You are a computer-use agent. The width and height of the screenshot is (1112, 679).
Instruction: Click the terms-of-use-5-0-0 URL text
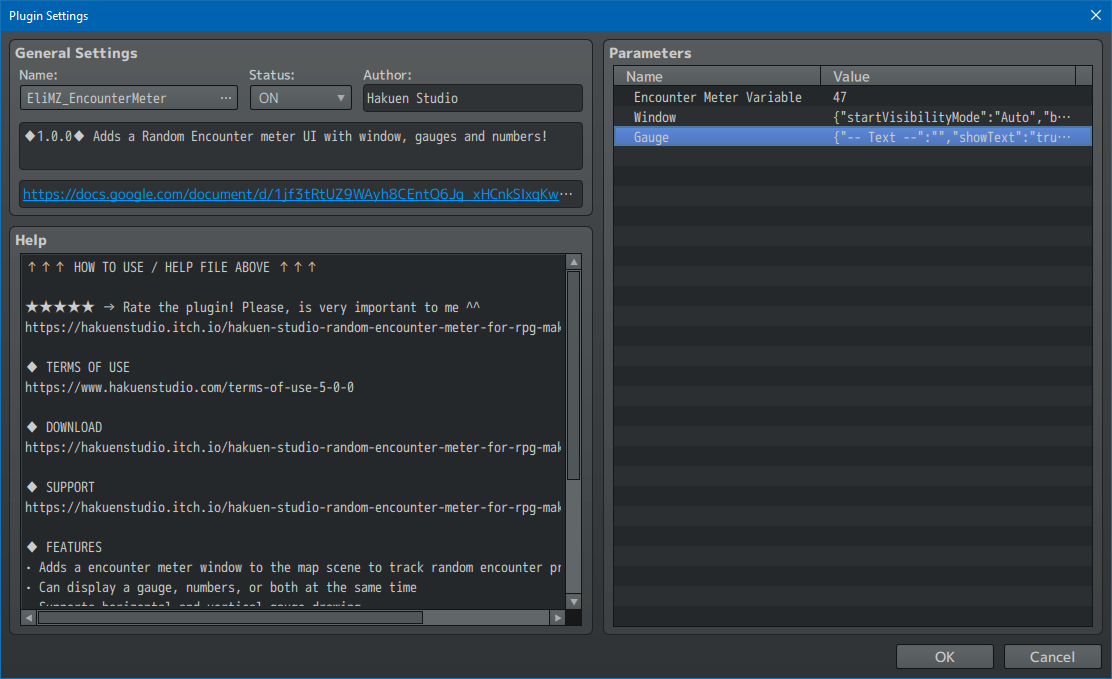coord(189,387)
